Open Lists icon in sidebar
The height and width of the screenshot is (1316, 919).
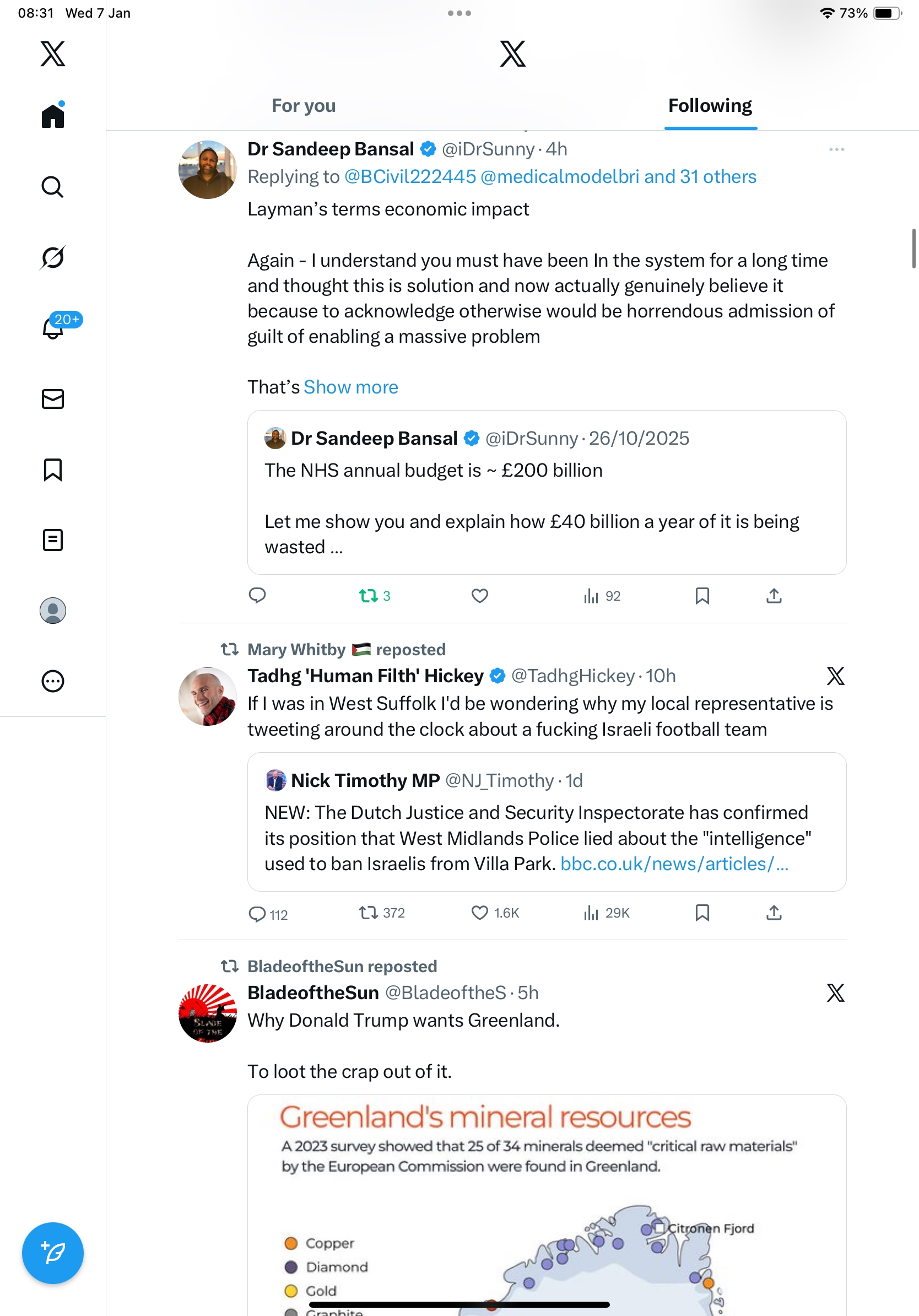point(53,540)
